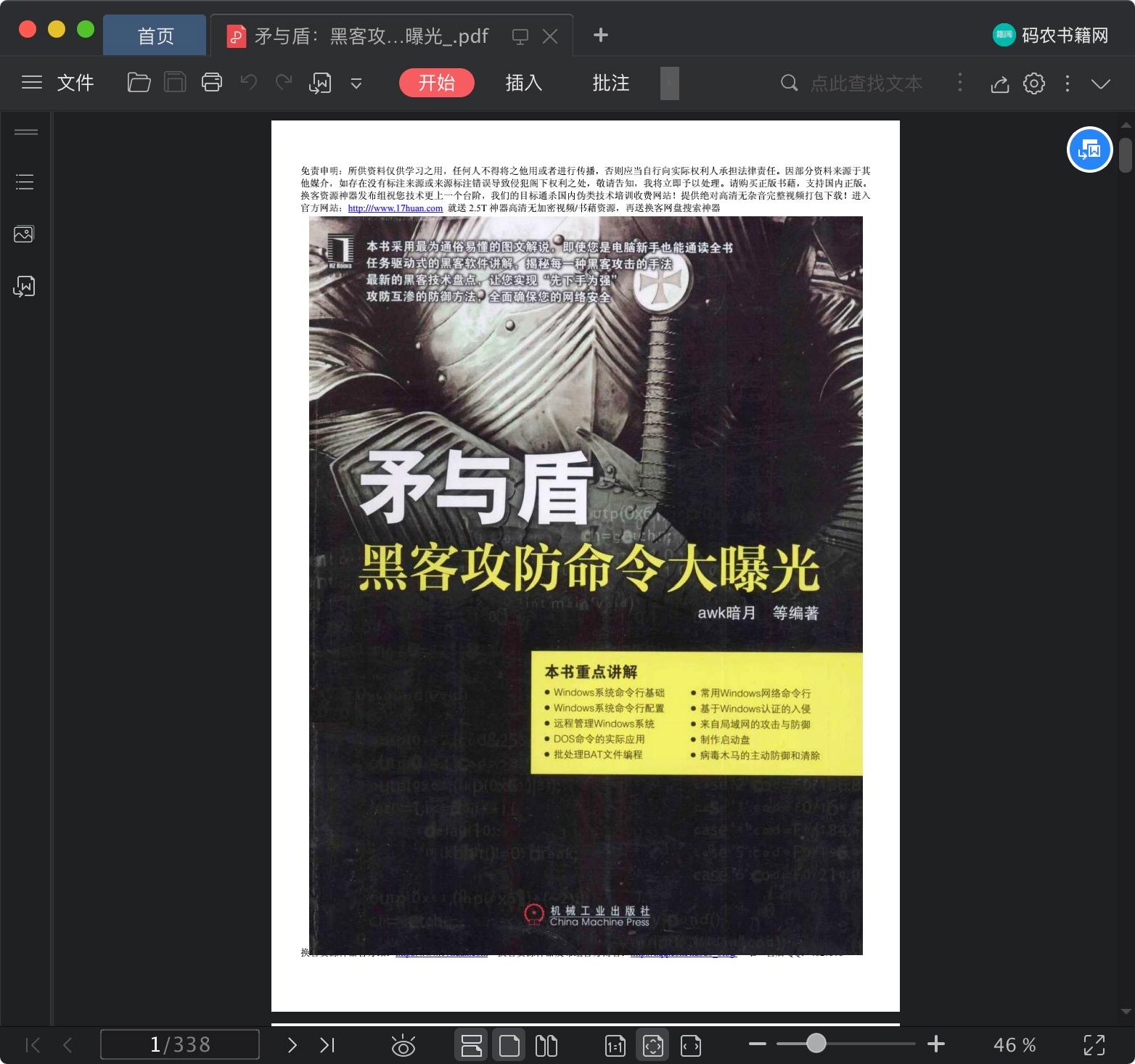1135x1064 pixels.
Task: Click the zoom slider handle
Action: 816,1044
